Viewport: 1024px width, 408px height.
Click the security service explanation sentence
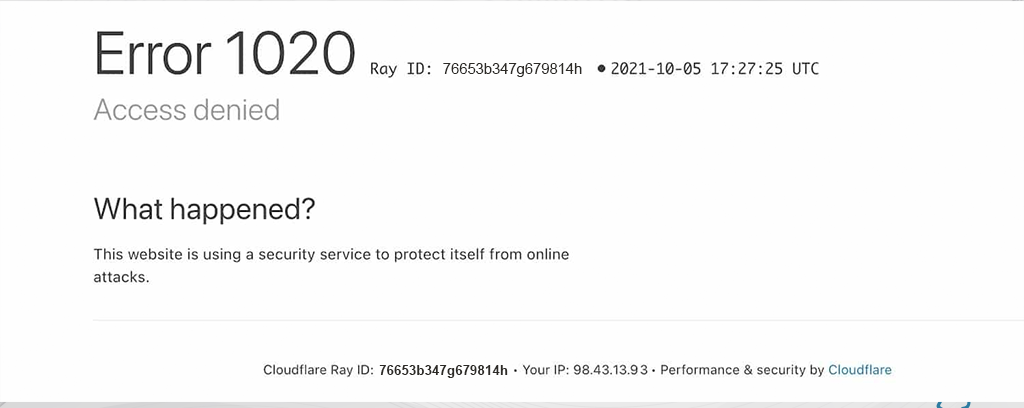(x=331, y=254)
